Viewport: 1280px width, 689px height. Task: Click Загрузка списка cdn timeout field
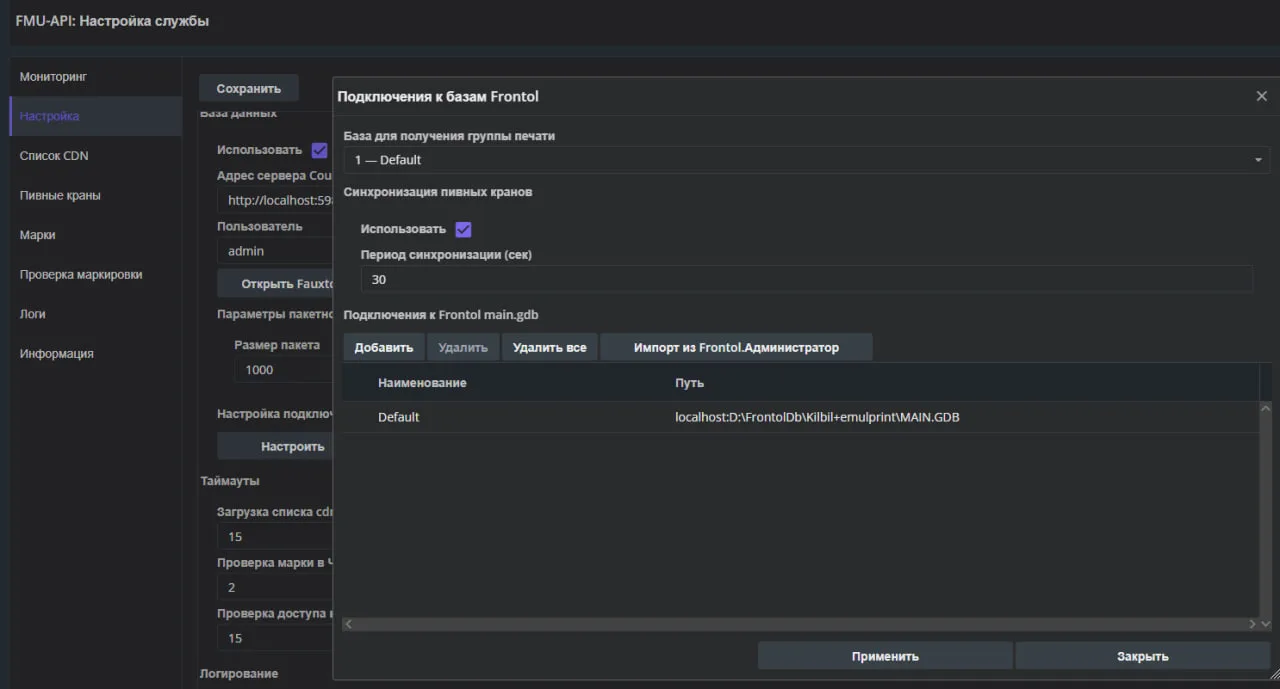(275, 537)
